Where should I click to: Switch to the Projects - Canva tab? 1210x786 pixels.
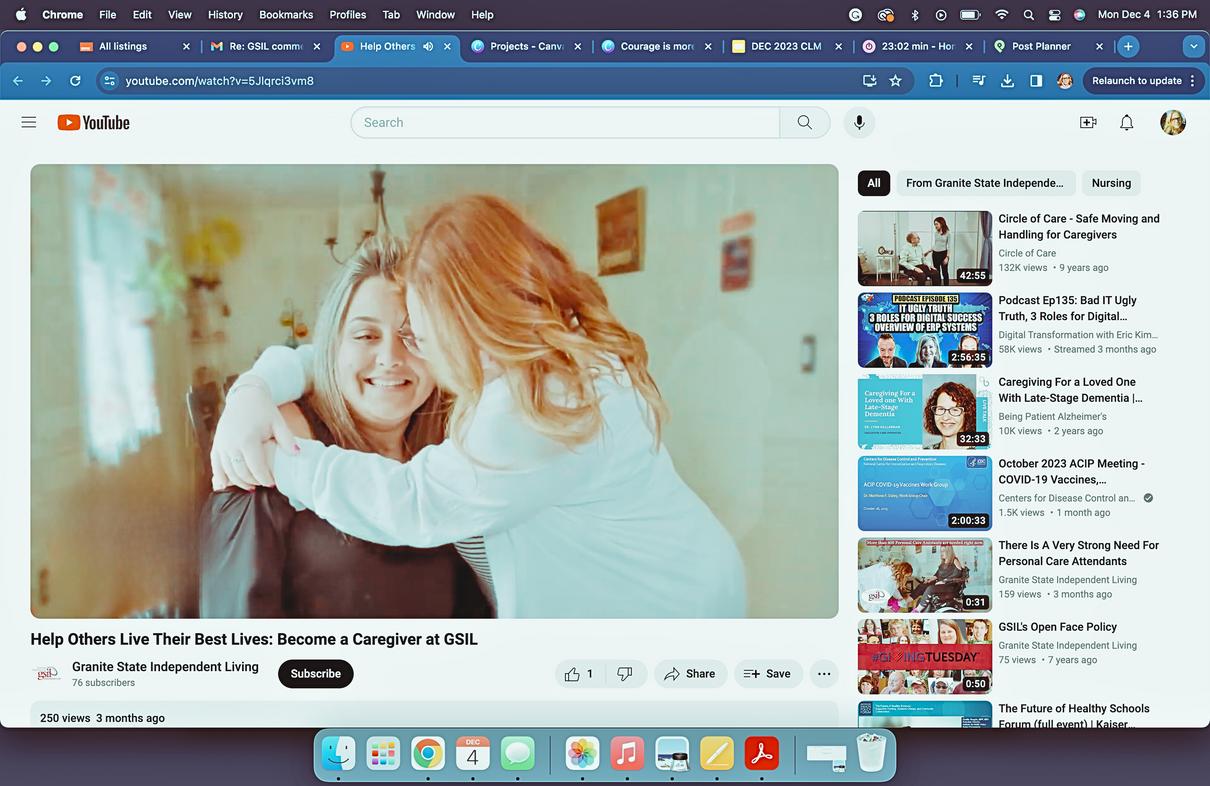pyautogui.click(x=526, y=46)
